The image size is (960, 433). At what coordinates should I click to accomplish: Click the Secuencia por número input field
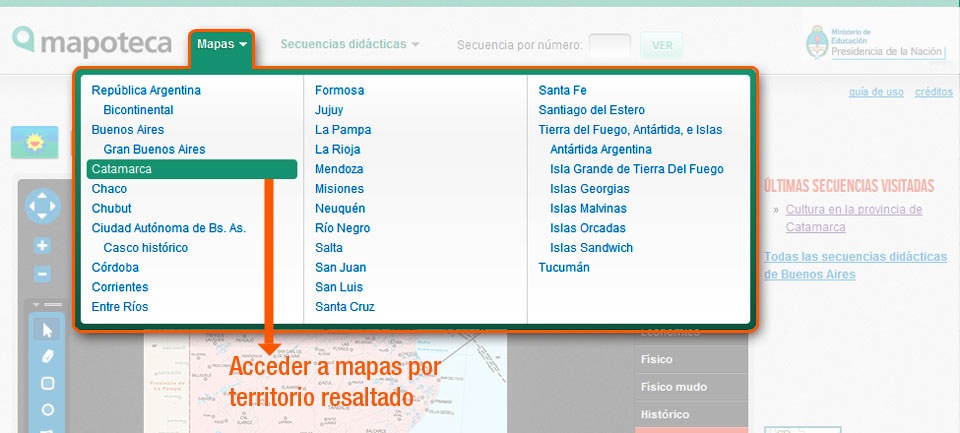pyautogui.click(x=610, y=45)
